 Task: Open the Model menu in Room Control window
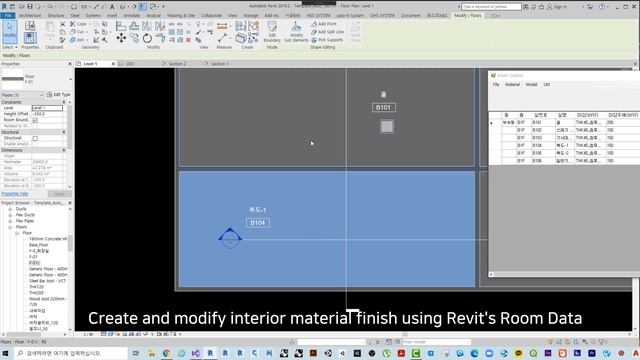[531, 84]
